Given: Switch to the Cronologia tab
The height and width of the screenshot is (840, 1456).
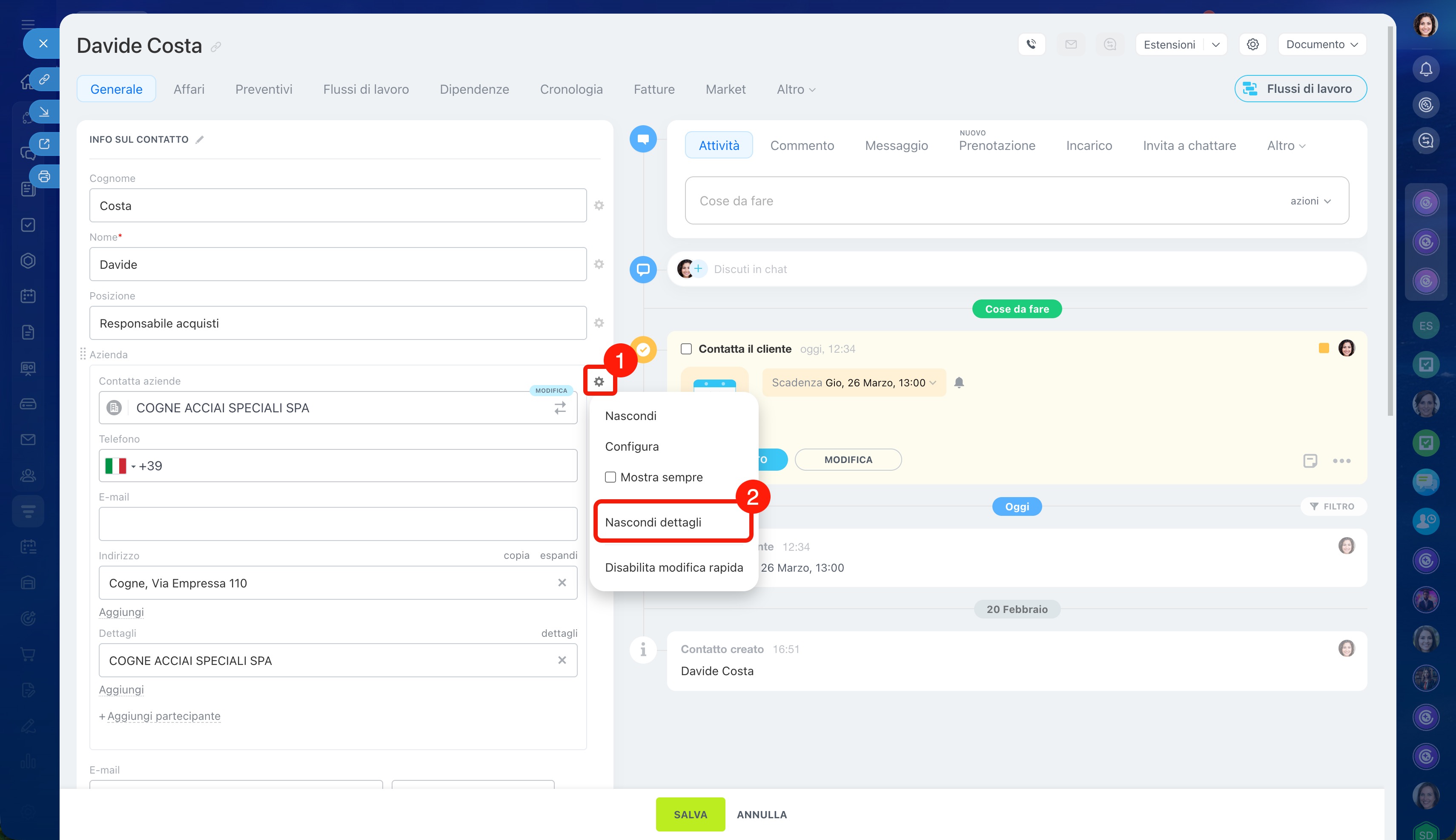Looking at the screenshot, I should pos(571,89).
